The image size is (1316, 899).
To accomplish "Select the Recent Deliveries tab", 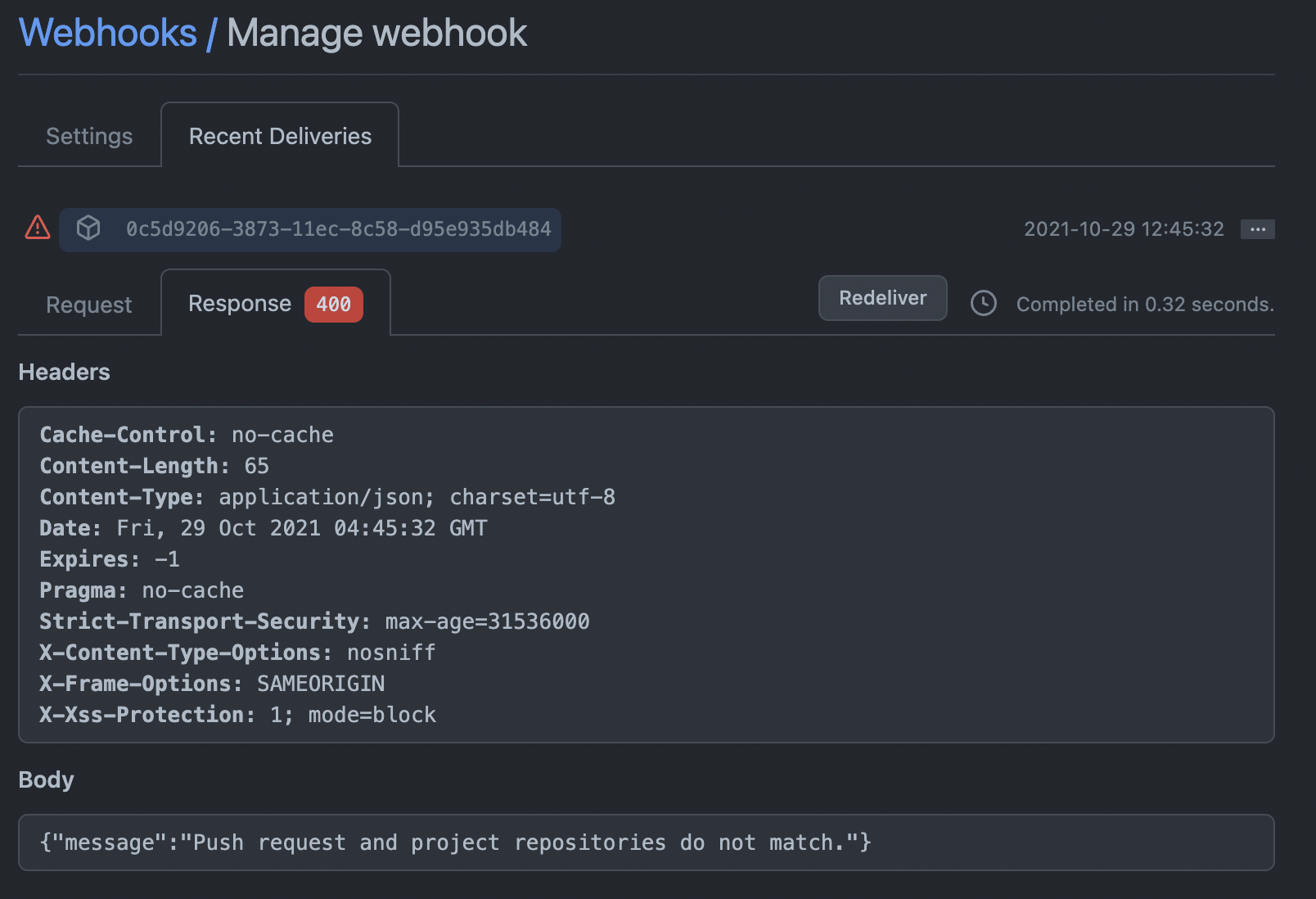I will (280, 136).
